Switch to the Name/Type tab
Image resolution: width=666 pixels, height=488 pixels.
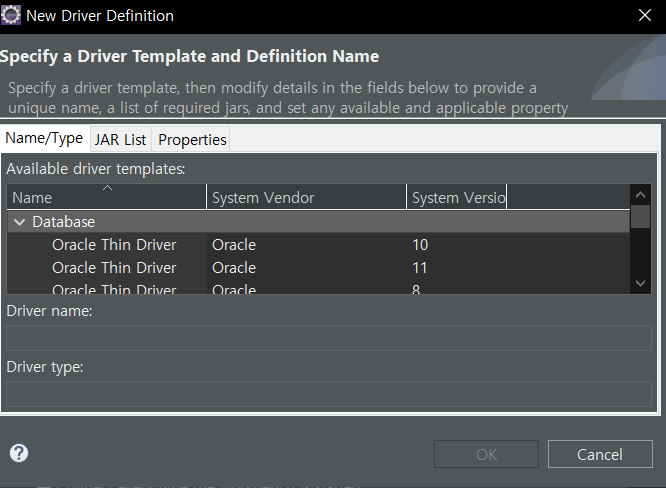[x=44, y=138]
